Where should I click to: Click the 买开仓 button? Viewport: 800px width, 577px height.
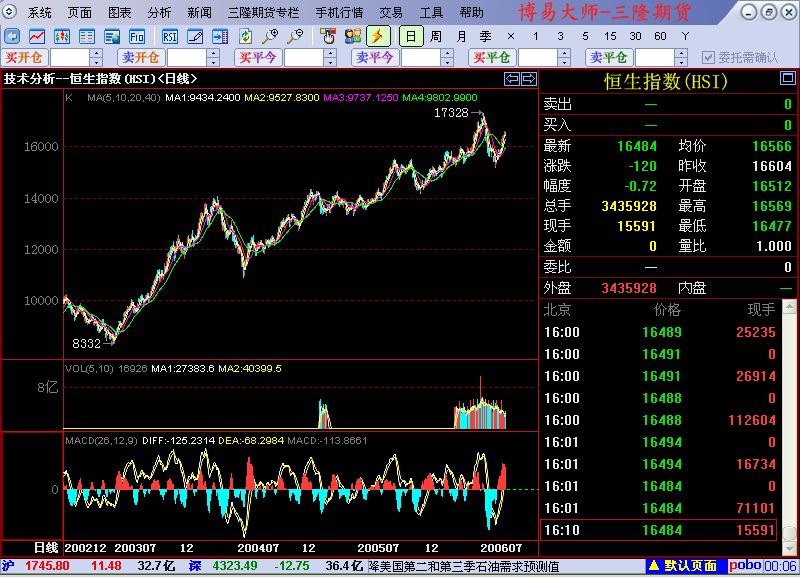[x=23, y=58]
